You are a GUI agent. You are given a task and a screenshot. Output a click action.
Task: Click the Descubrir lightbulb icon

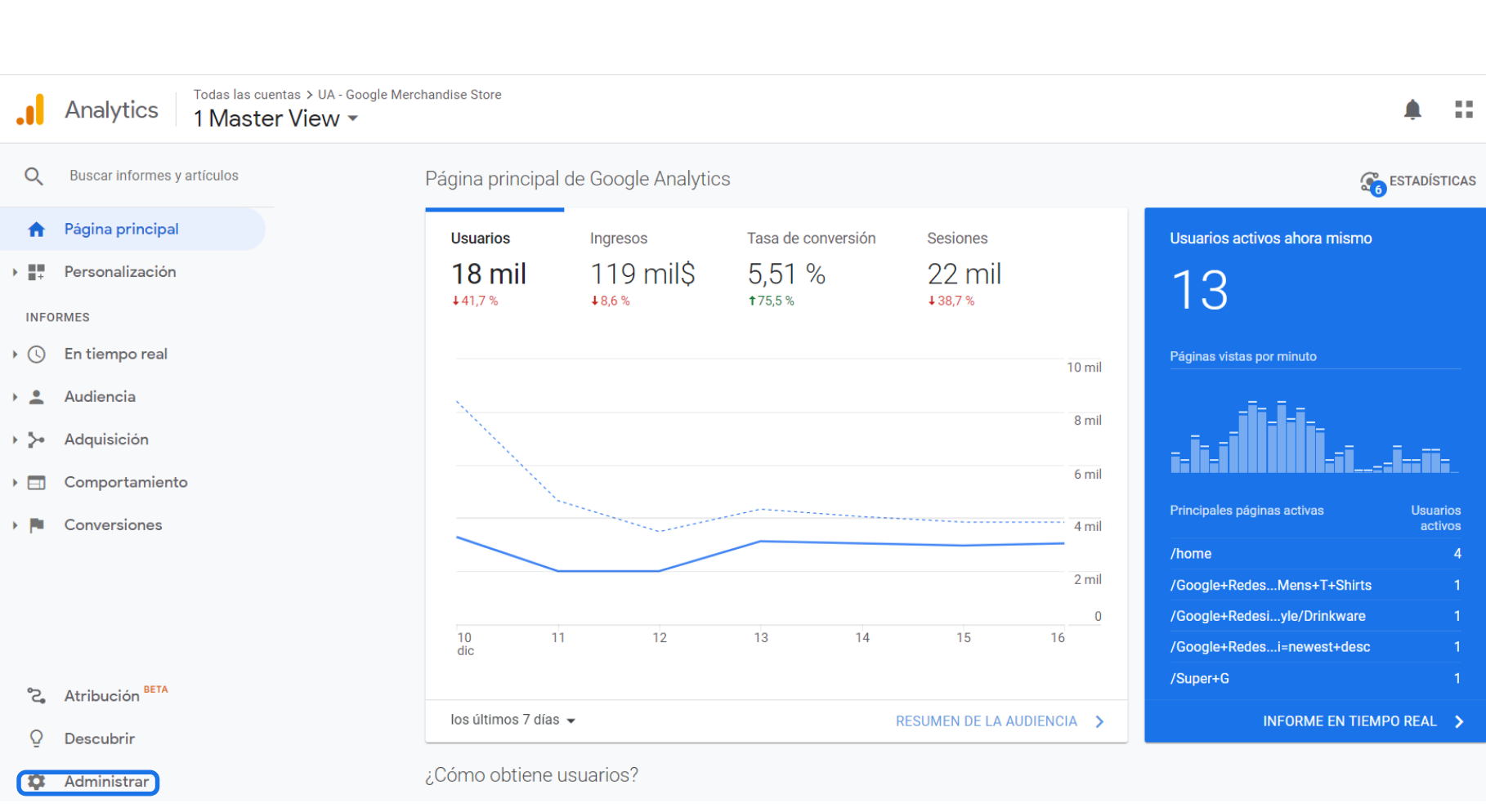coord(36,738)
